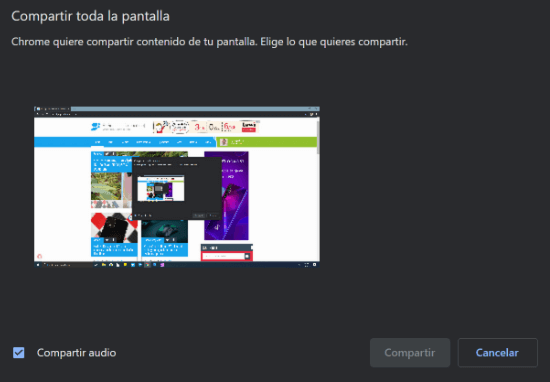Select the full screen preview thumbnail
The width and height of the screenshot is (550, 382).
[177, 187]
